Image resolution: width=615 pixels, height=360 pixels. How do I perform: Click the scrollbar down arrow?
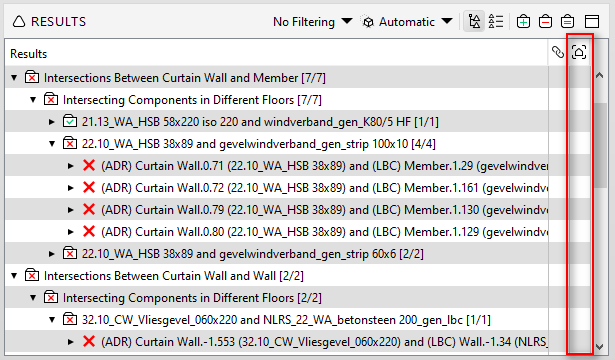click(x=600, y=347)
